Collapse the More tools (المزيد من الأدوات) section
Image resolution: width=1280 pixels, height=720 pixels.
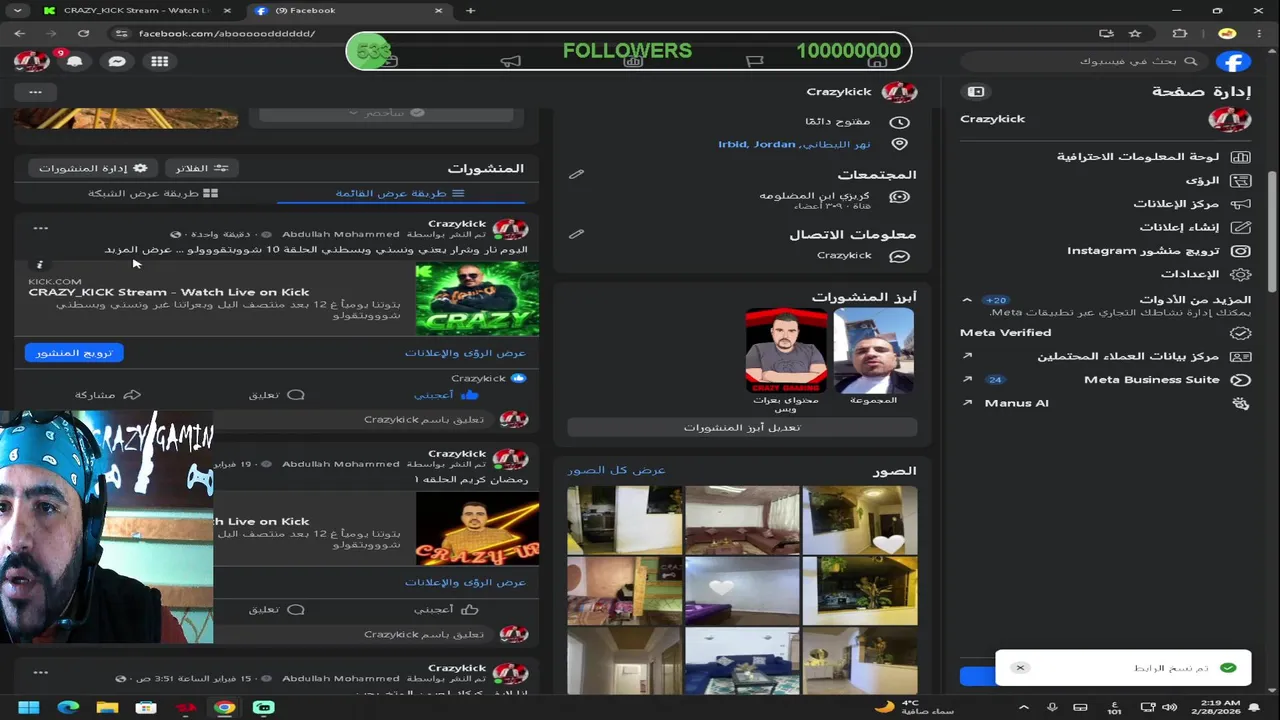pos(967,300)
